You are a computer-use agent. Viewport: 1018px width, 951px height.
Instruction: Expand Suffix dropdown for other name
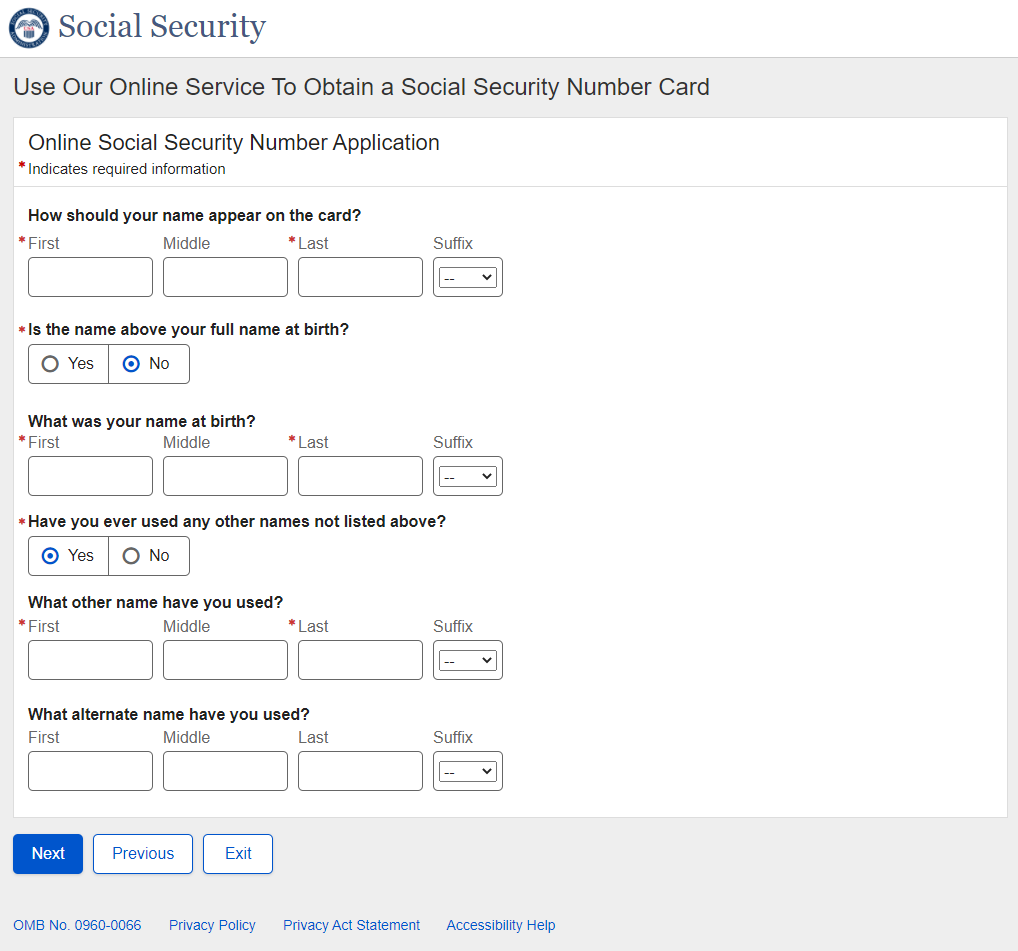[x=468, y=661]
